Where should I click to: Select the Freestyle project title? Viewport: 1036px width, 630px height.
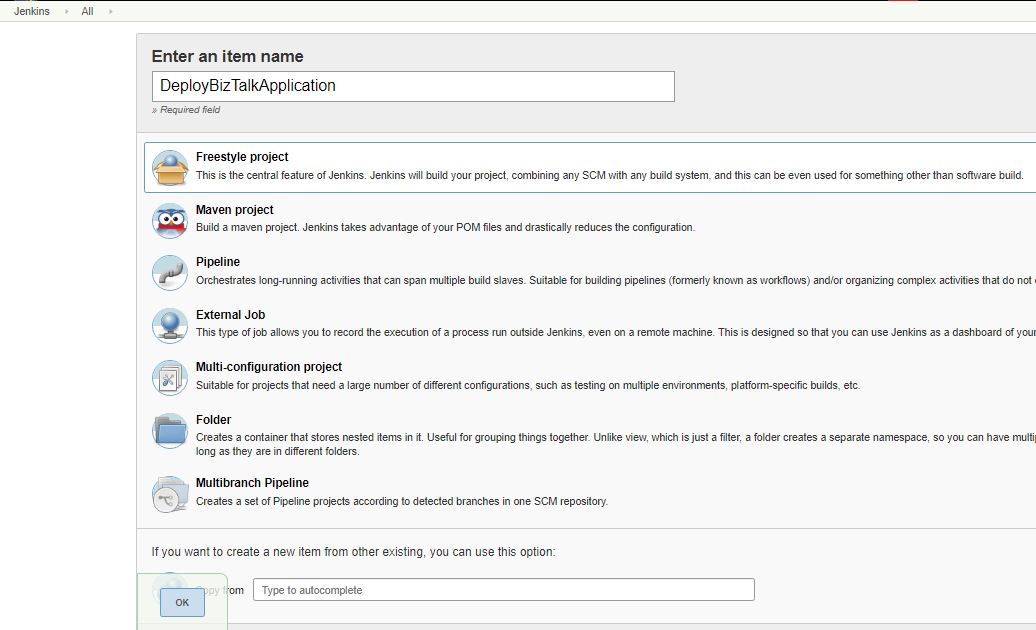[242, 157]
